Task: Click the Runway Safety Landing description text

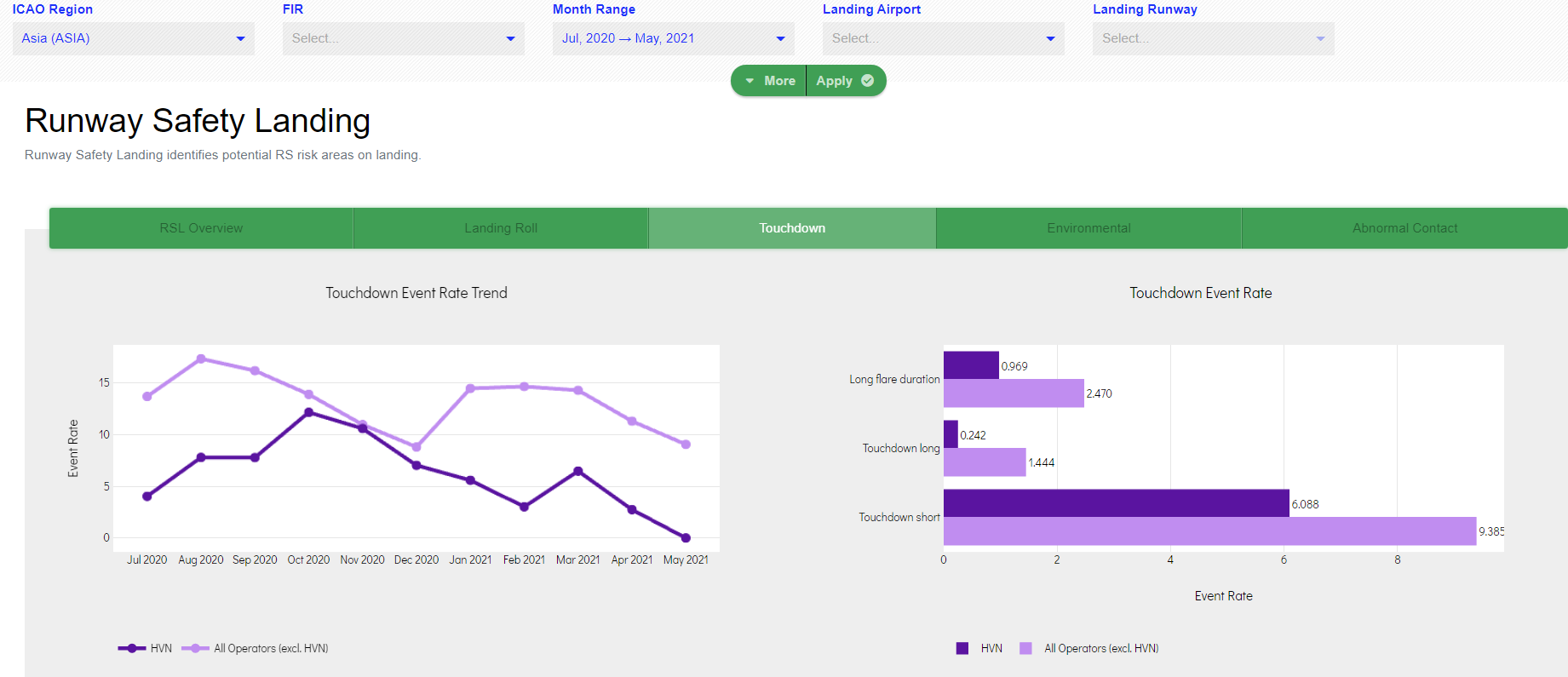Action: (x=223, y=155)
